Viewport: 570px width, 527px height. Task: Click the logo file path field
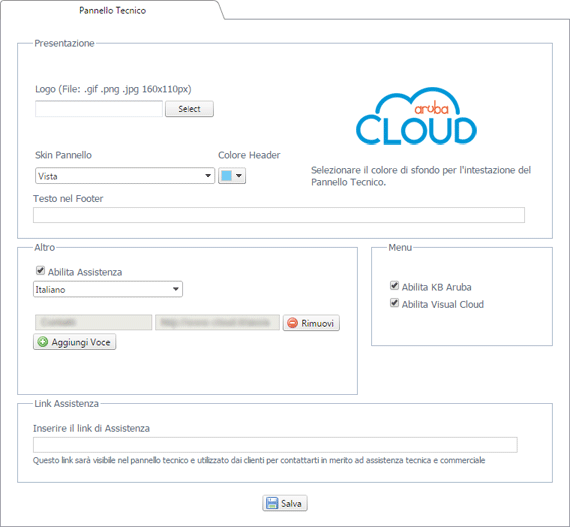click(x=99, y=109)
